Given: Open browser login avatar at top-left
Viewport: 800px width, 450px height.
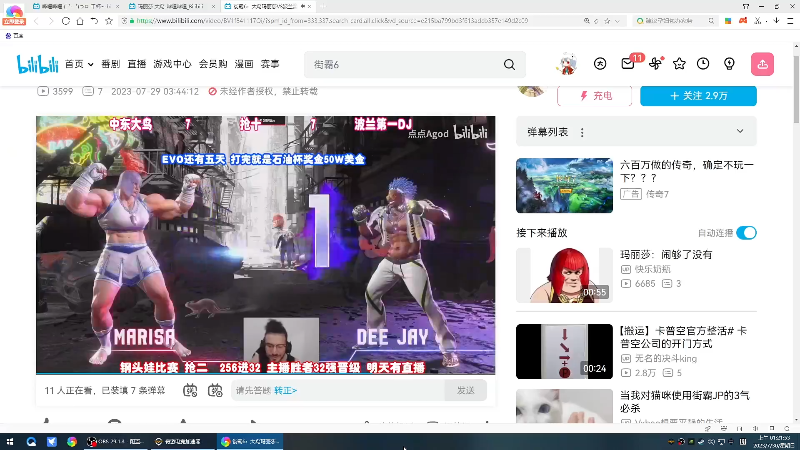Looking at the screenshot, I should pos(14,14).
